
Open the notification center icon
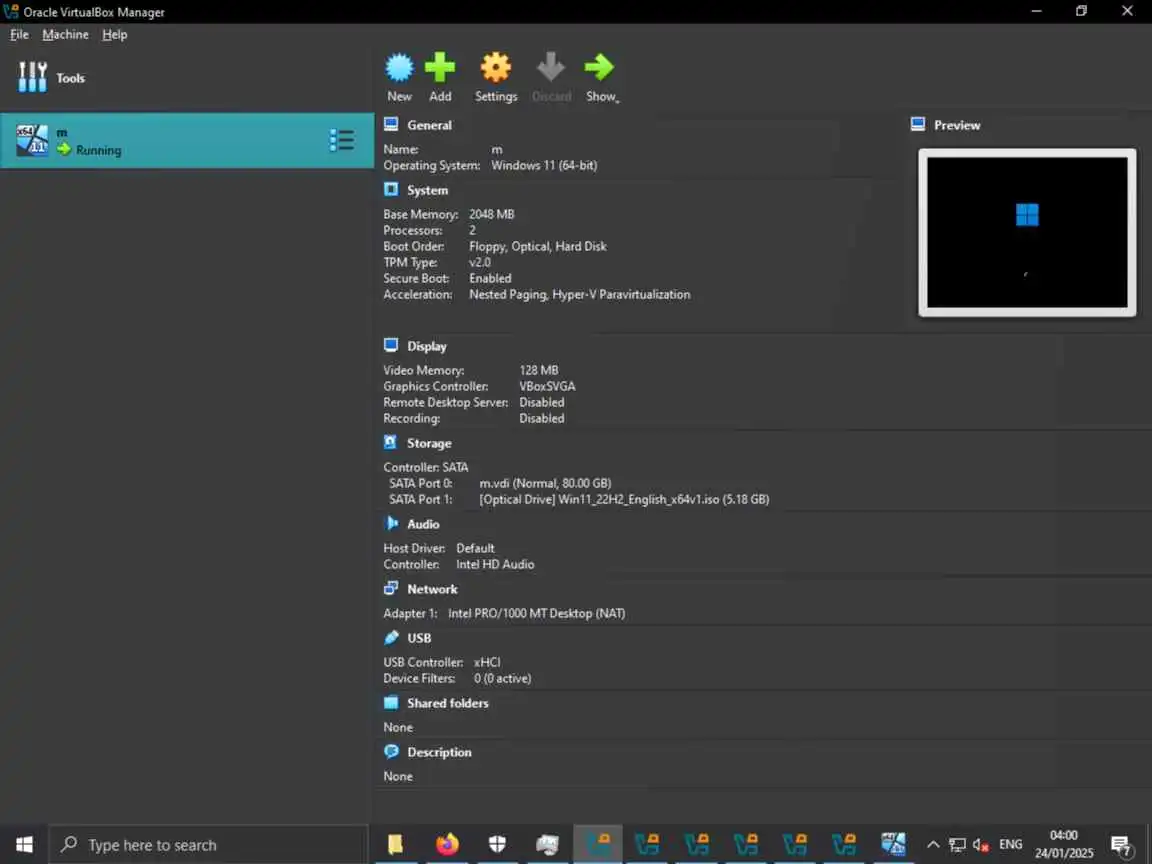click(x=1121, y=846)
